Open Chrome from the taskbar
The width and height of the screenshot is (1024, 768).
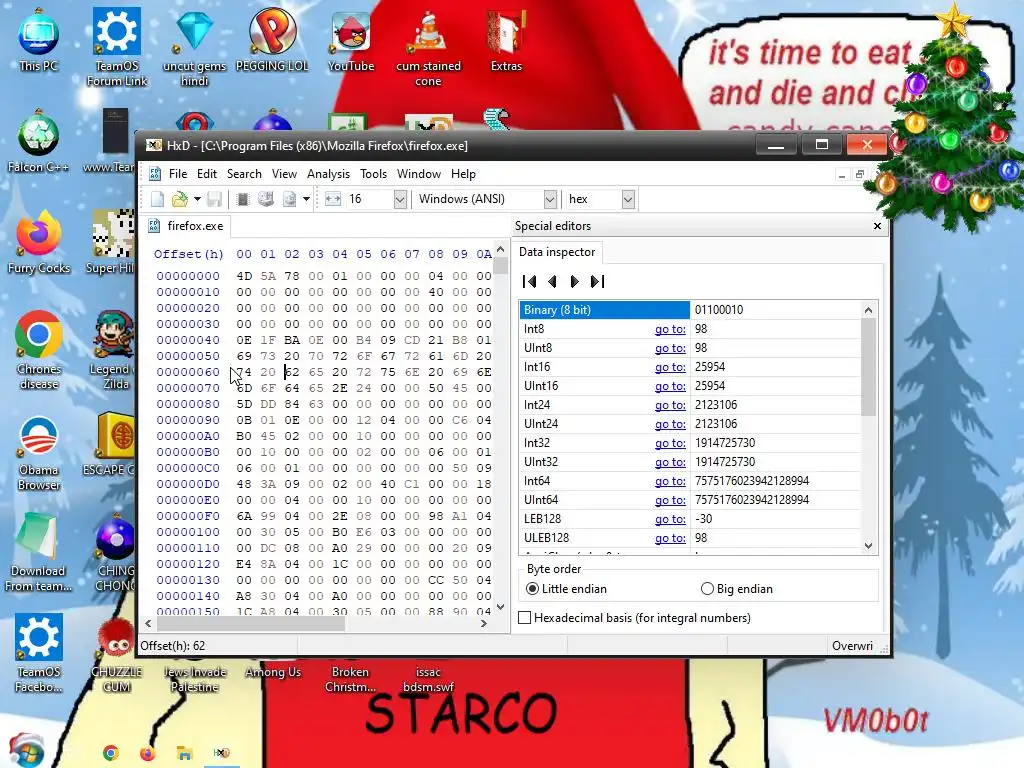coord(111,753)
